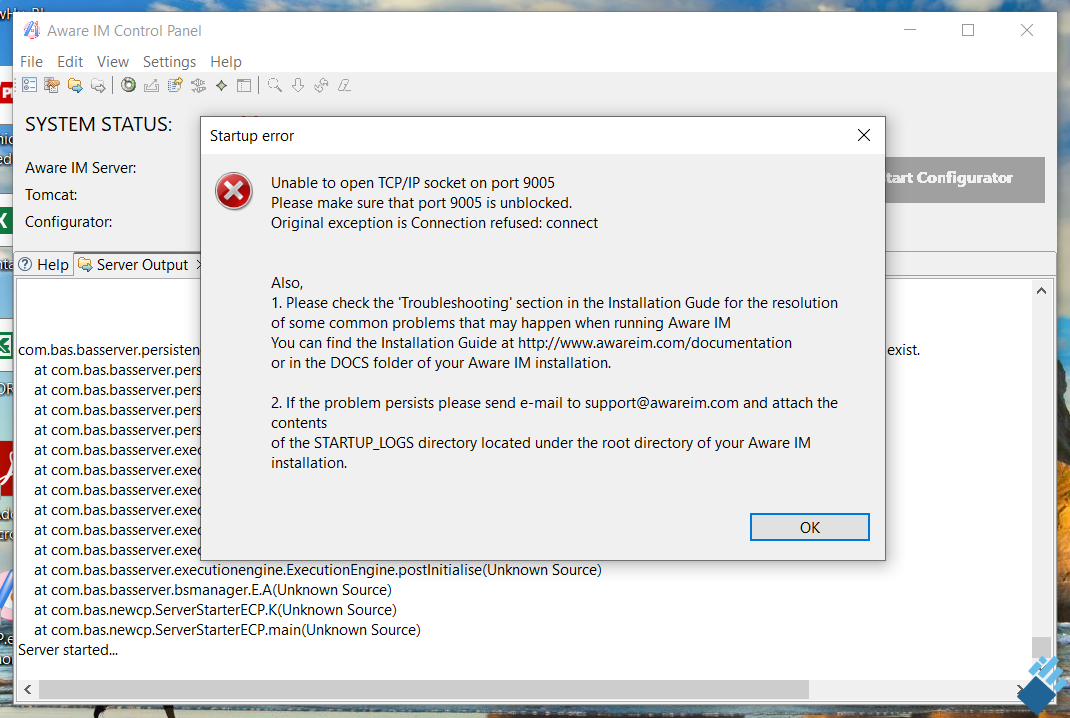
Task: Click the 'SYSTEM STATUS:' heading
Action: pyautogui.click(x=99, y=124)
